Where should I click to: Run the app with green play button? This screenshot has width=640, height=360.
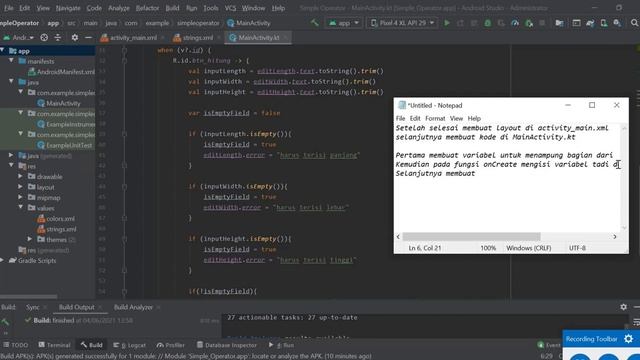(447, 23)
